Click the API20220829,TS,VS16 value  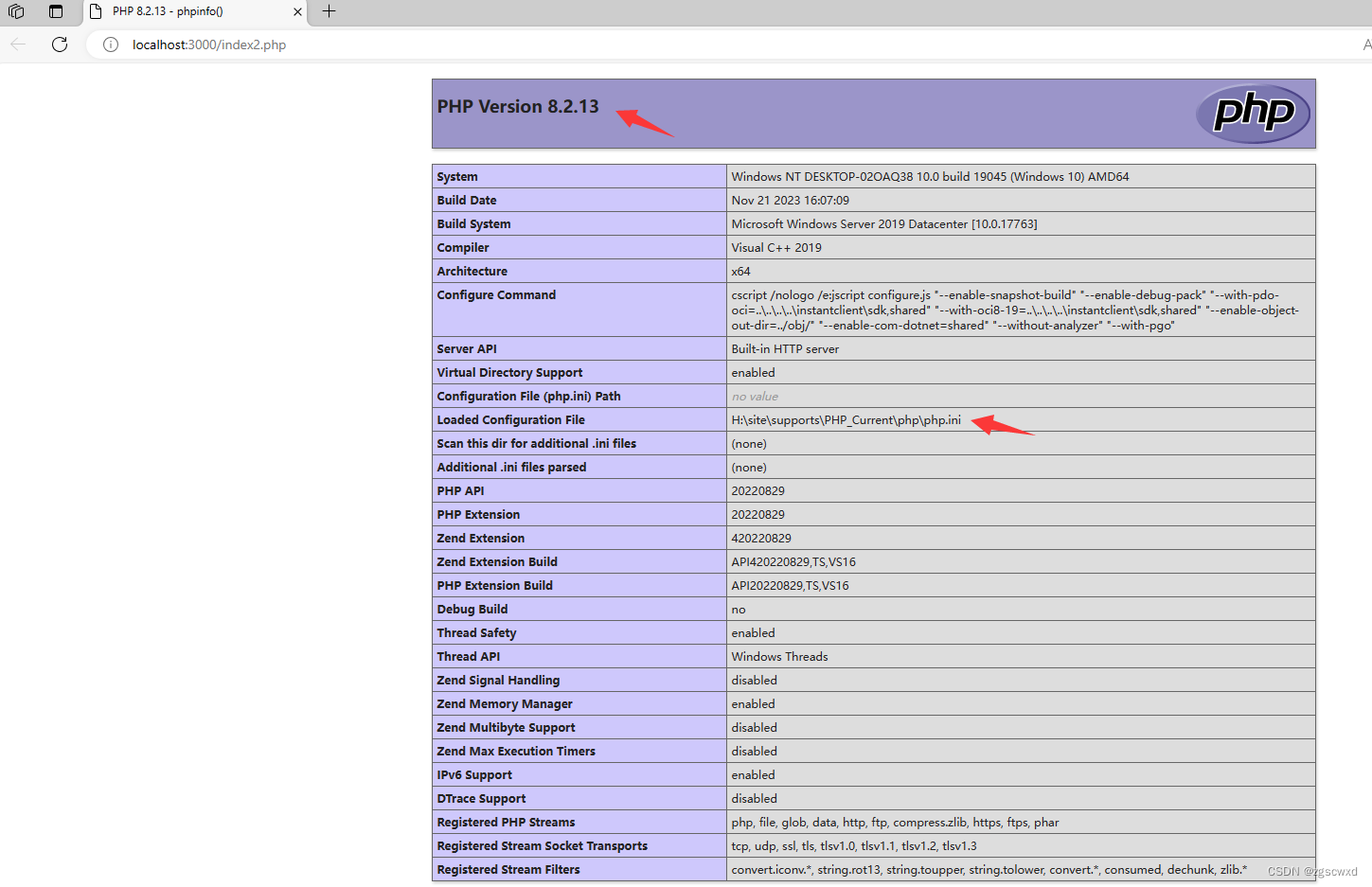(x=790, y=586)
